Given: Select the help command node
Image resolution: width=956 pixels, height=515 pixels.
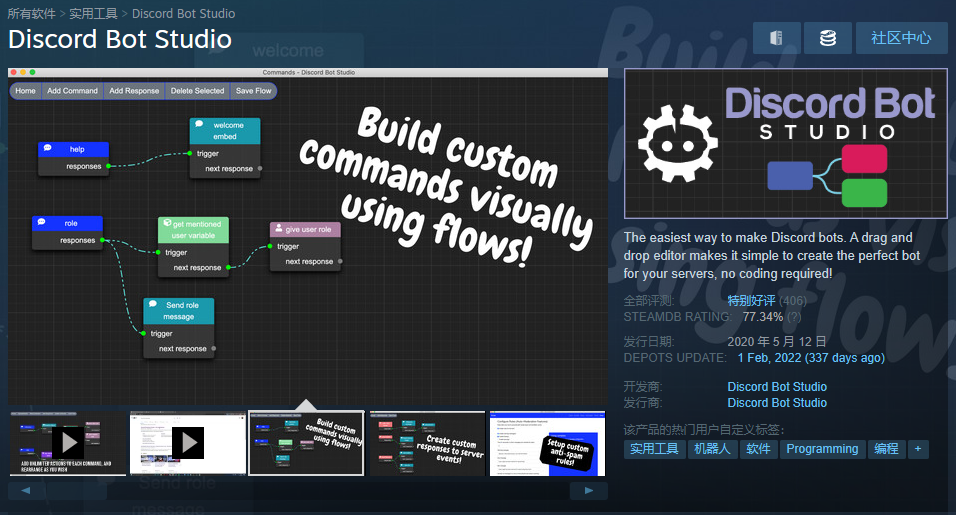Looking at the screenshot, I should (x=73, y=158).
